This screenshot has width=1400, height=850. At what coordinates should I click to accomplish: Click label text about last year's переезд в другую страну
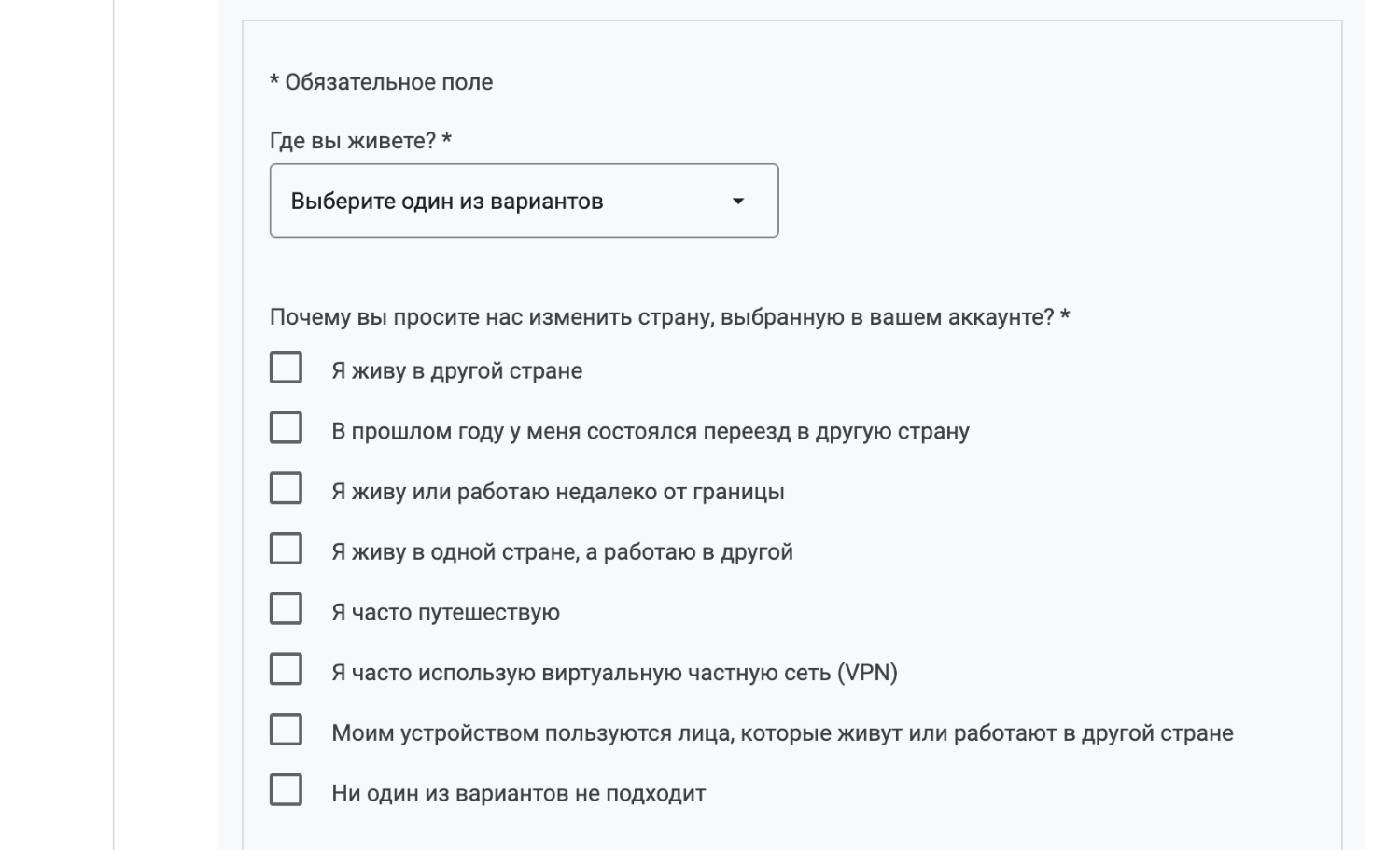(650, 432)
